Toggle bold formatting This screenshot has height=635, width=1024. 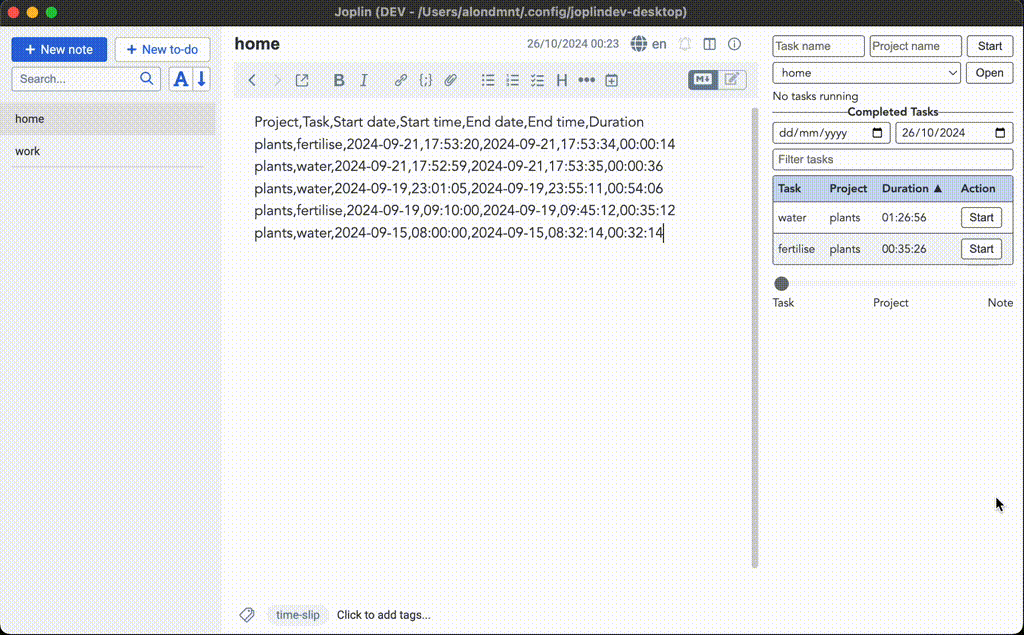pos(338,80)
